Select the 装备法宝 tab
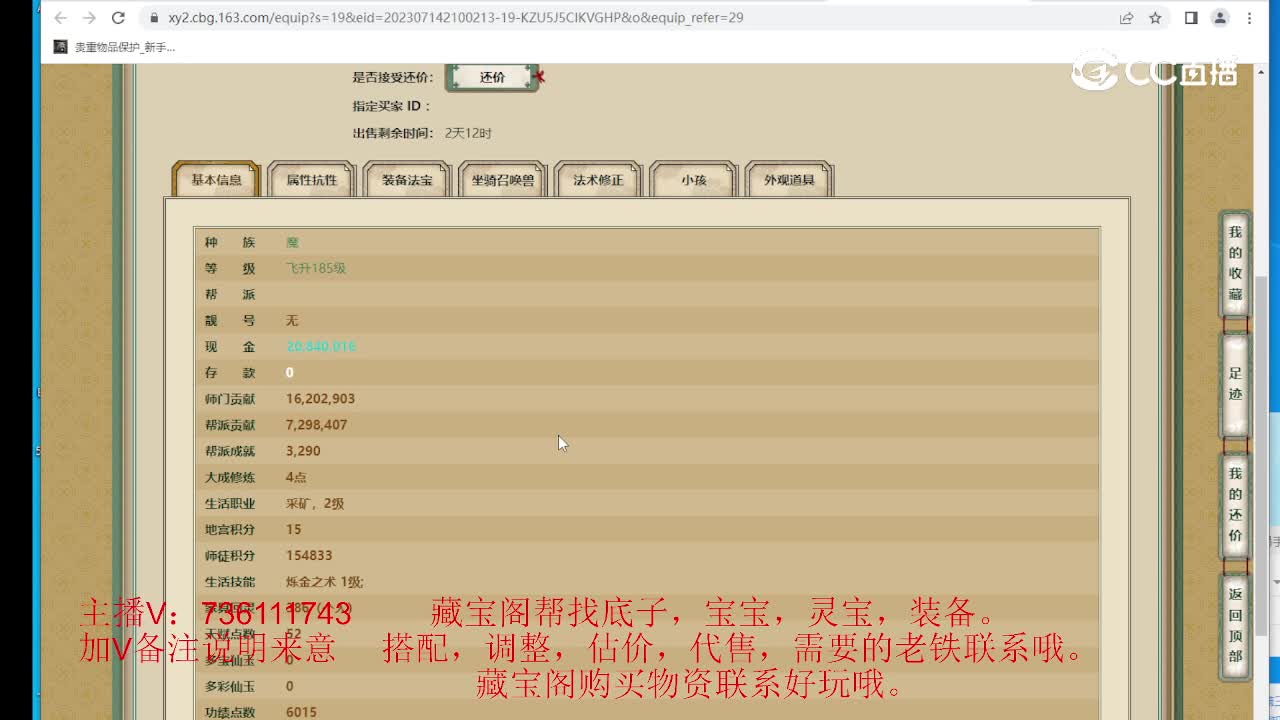The height and width of the screenshot is (720, 1280). pyautogui.click(x=407, y=180)
